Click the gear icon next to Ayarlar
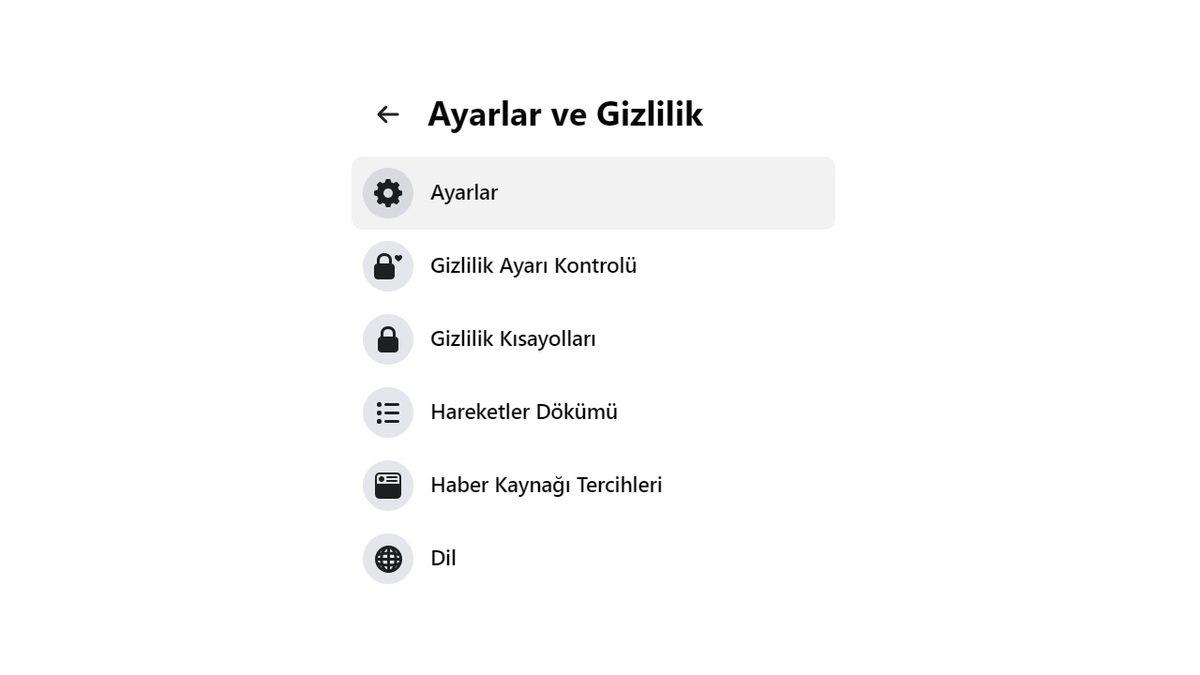 (x=387, y=192)
